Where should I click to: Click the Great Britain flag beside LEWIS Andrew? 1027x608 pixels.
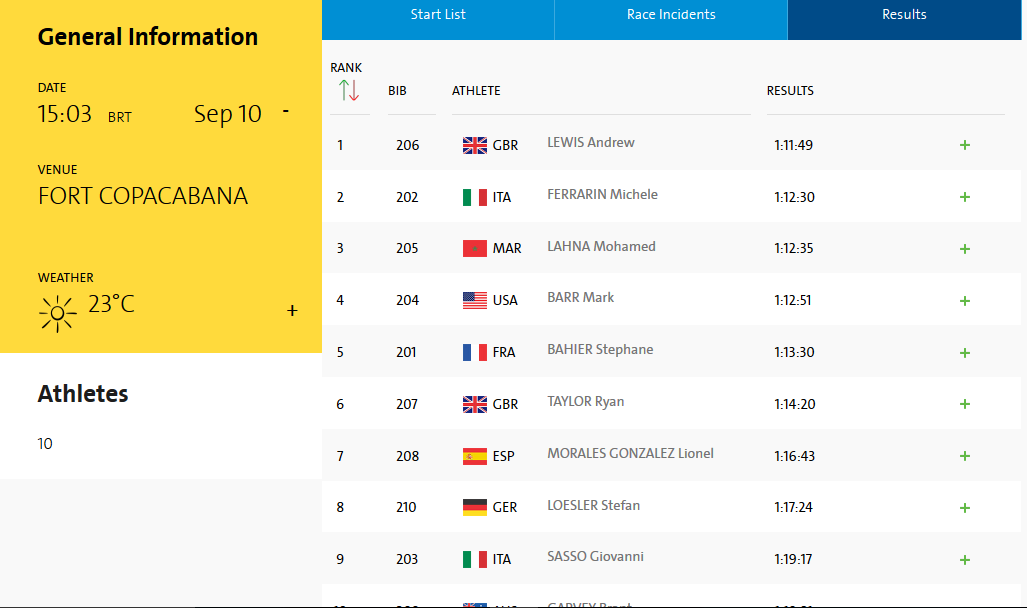pyautogui.click(x=474, y=145)
